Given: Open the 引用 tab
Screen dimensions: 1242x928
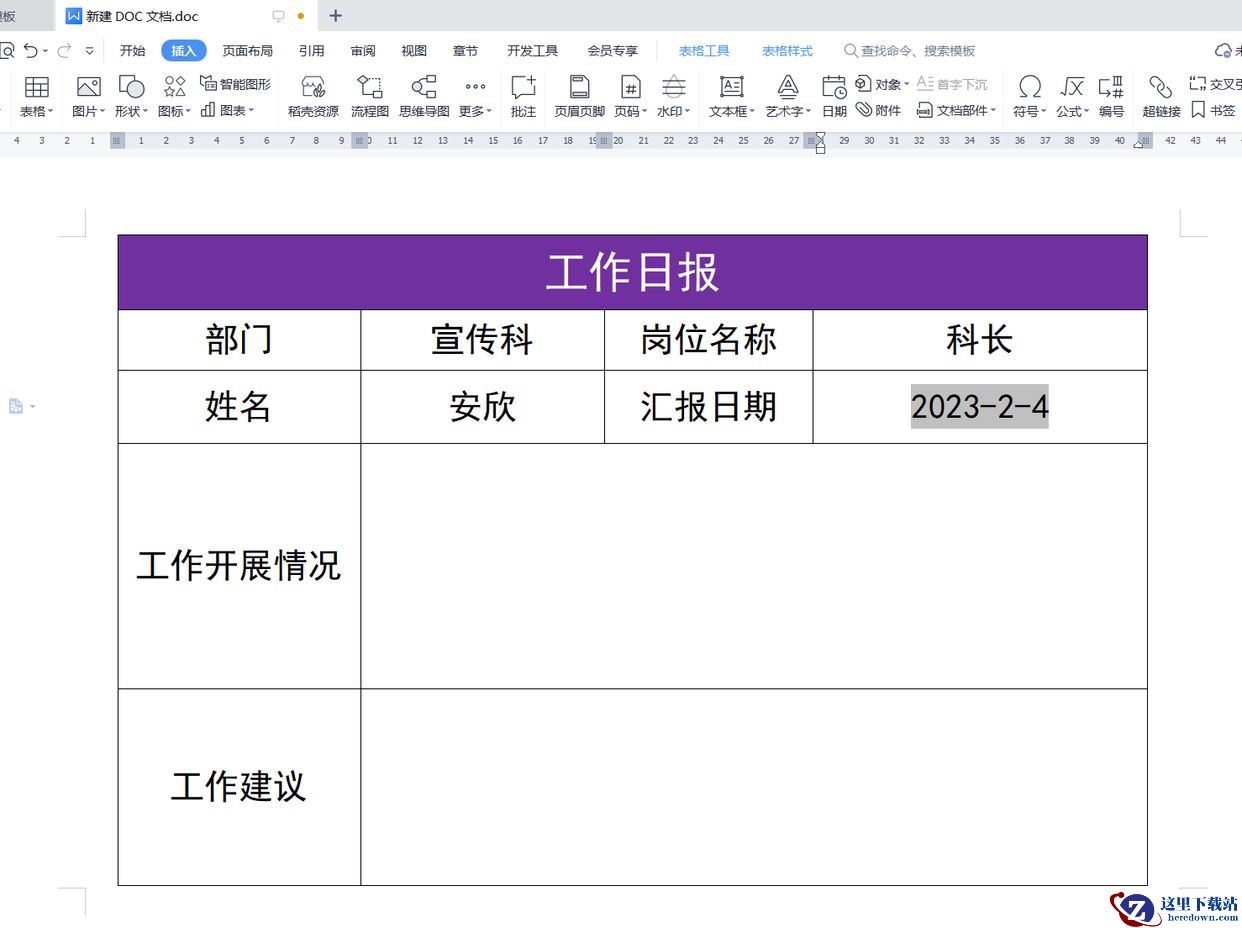Looking at the screenshot, I should point(311,51).
